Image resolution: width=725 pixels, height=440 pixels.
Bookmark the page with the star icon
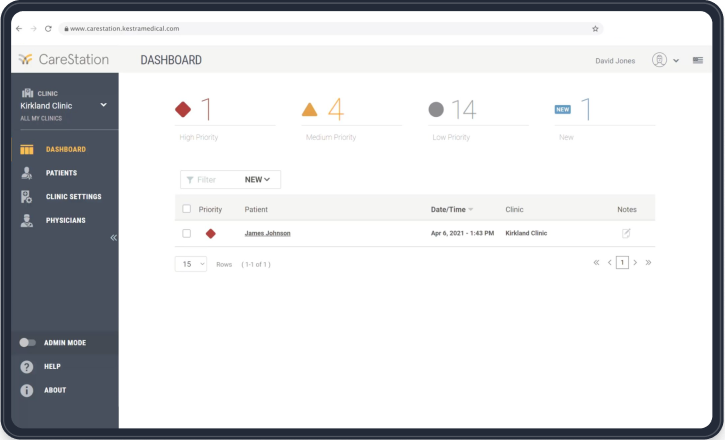tap(595, 29)
